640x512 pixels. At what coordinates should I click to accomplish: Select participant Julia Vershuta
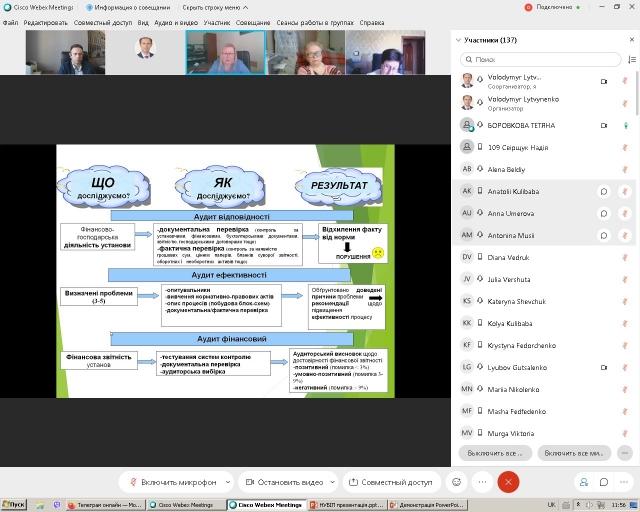[544, 280]
